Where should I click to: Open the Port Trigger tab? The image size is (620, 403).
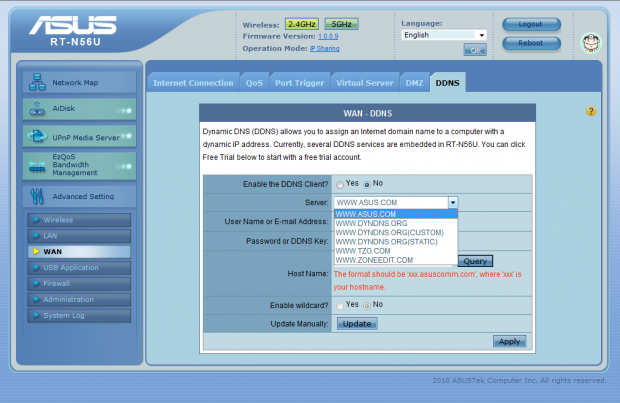pos(299,83)
